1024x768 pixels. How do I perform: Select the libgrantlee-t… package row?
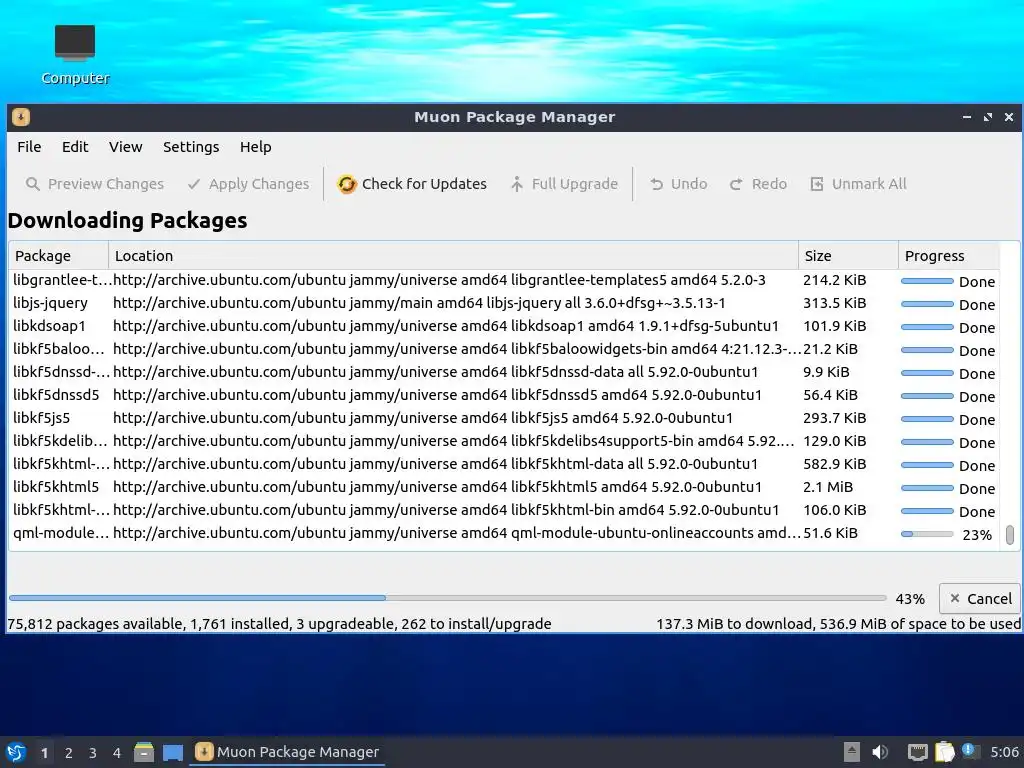pyautogui.click(x=503, y=280)
